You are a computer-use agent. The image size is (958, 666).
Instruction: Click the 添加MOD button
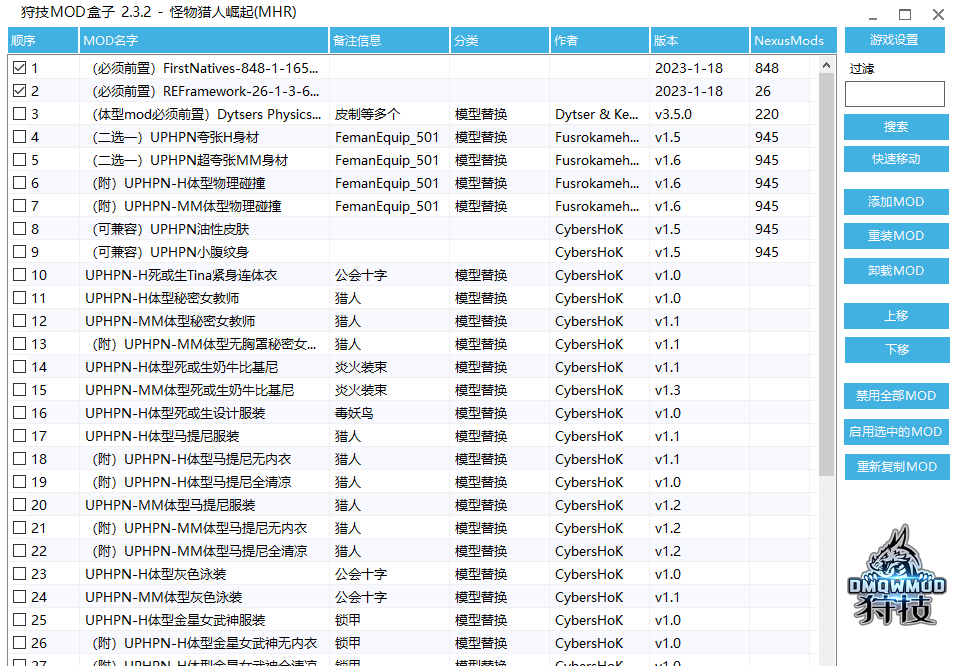click(896, 202)
